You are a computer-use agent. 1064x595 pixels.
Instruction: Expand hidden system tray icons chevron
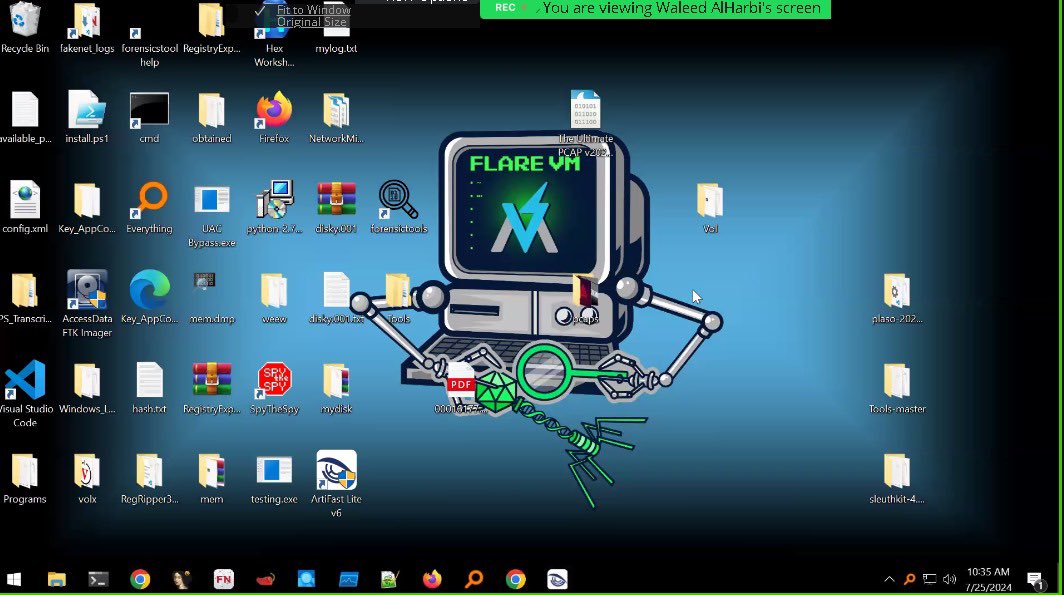pos(889,579)
